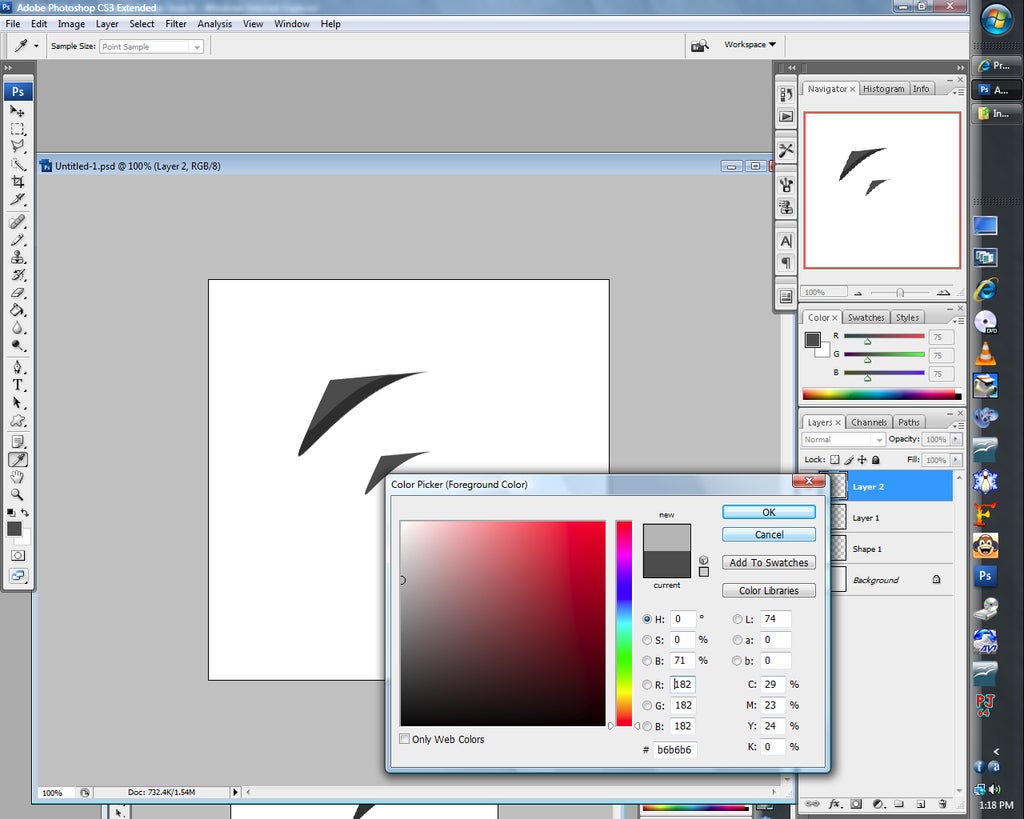Grab the Hand tool
The width and height of the screenshot is (1024, 819).
pyautogui.click(x=19, y=477)
